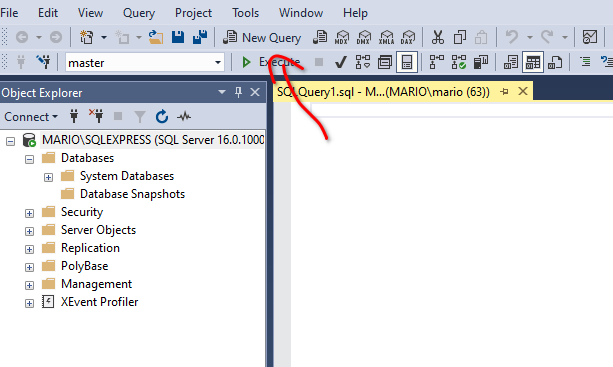Screen dimensions: 613x367
Task: Close the SQLQuery1.sql tab
Action: click(x=523, y=91)
